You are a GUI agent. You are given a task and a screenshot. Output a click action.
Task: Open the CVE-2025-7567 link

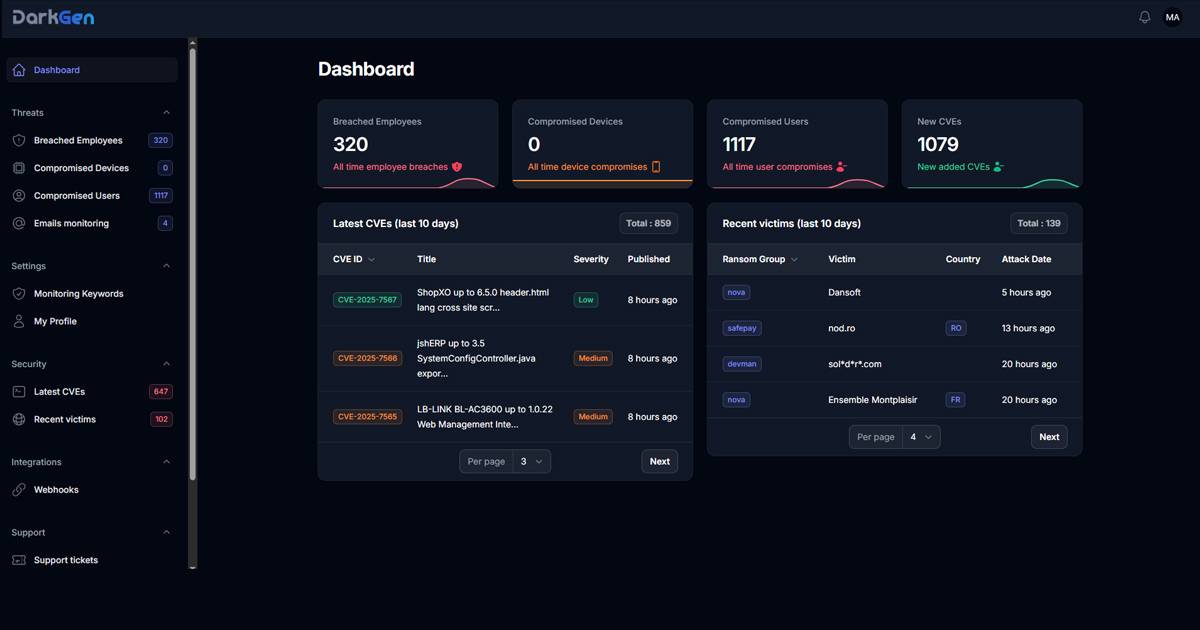367,300
